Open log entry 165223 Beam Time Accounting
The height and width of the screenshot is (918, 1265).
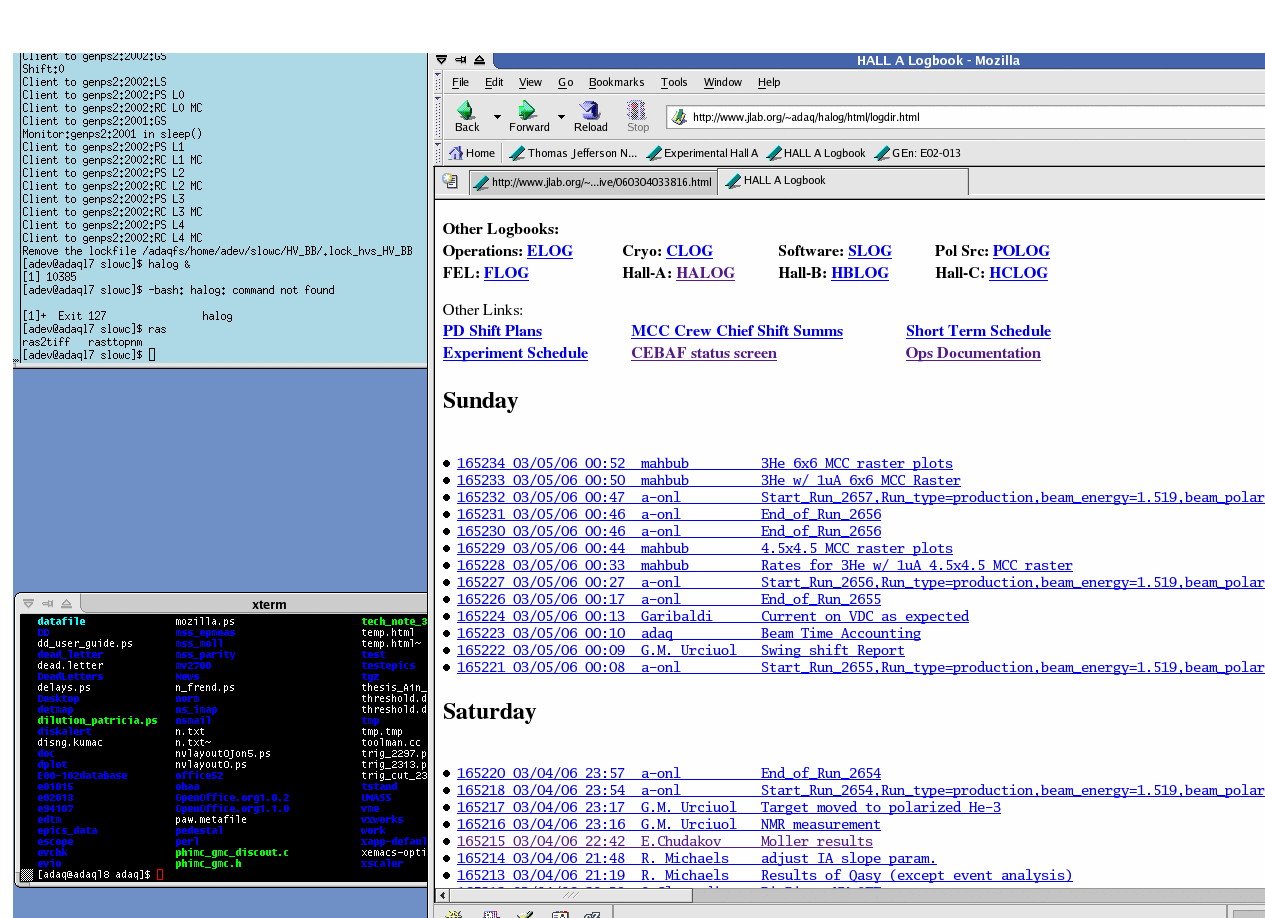tap(689, 633)
